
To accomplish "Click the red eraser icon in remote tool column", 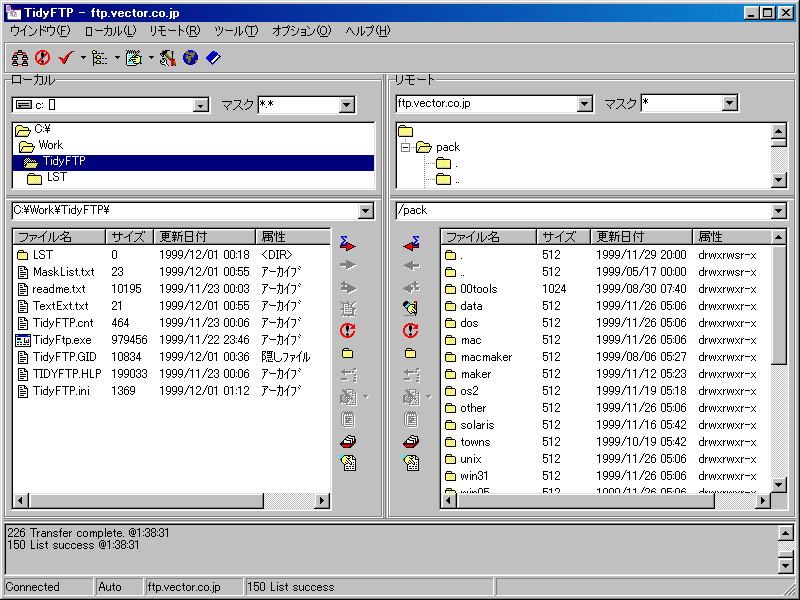I will click(x=411, y=441).
